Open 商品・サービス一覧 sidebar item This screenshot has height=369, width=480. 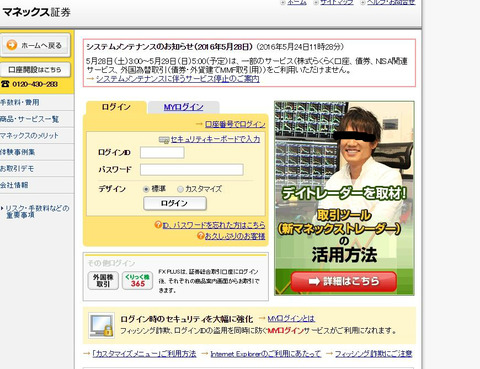(29, 119)
